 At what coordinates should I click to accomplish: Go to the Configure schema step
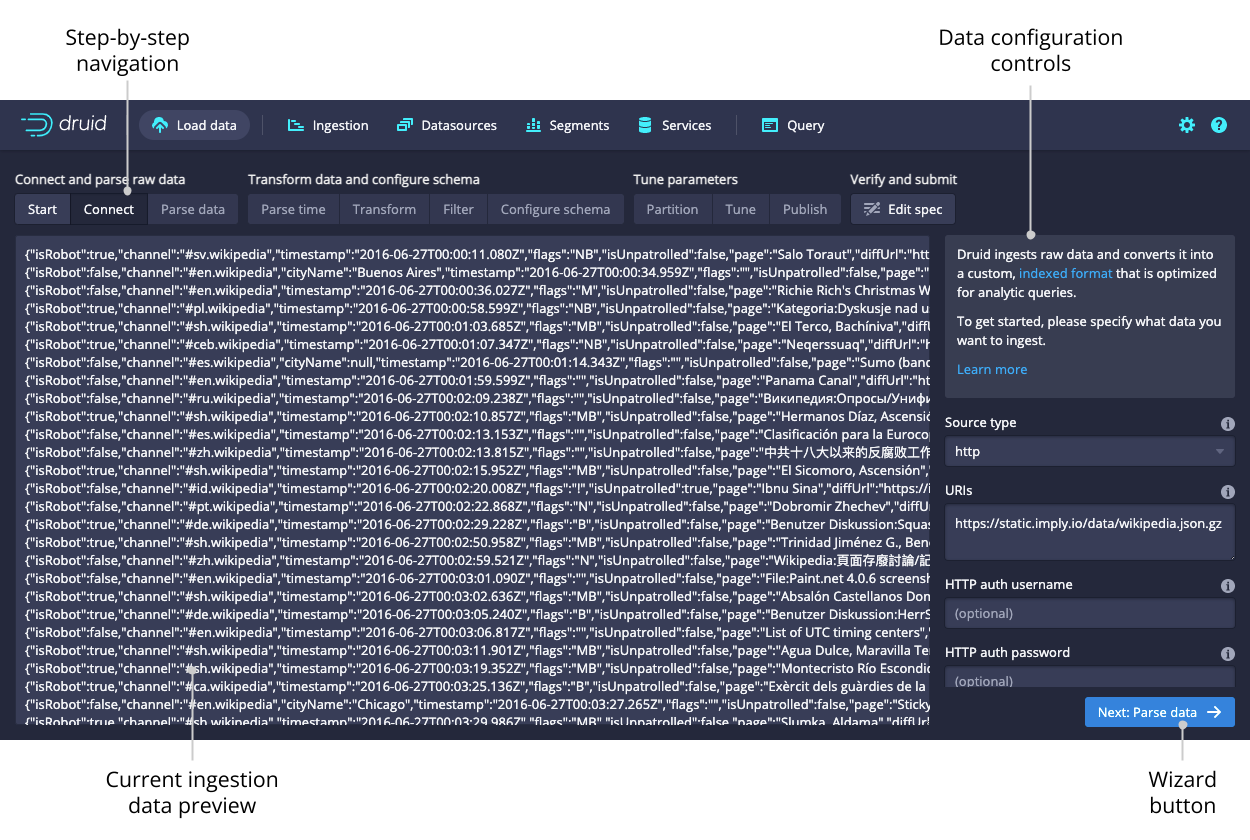[x=556, y=209]
